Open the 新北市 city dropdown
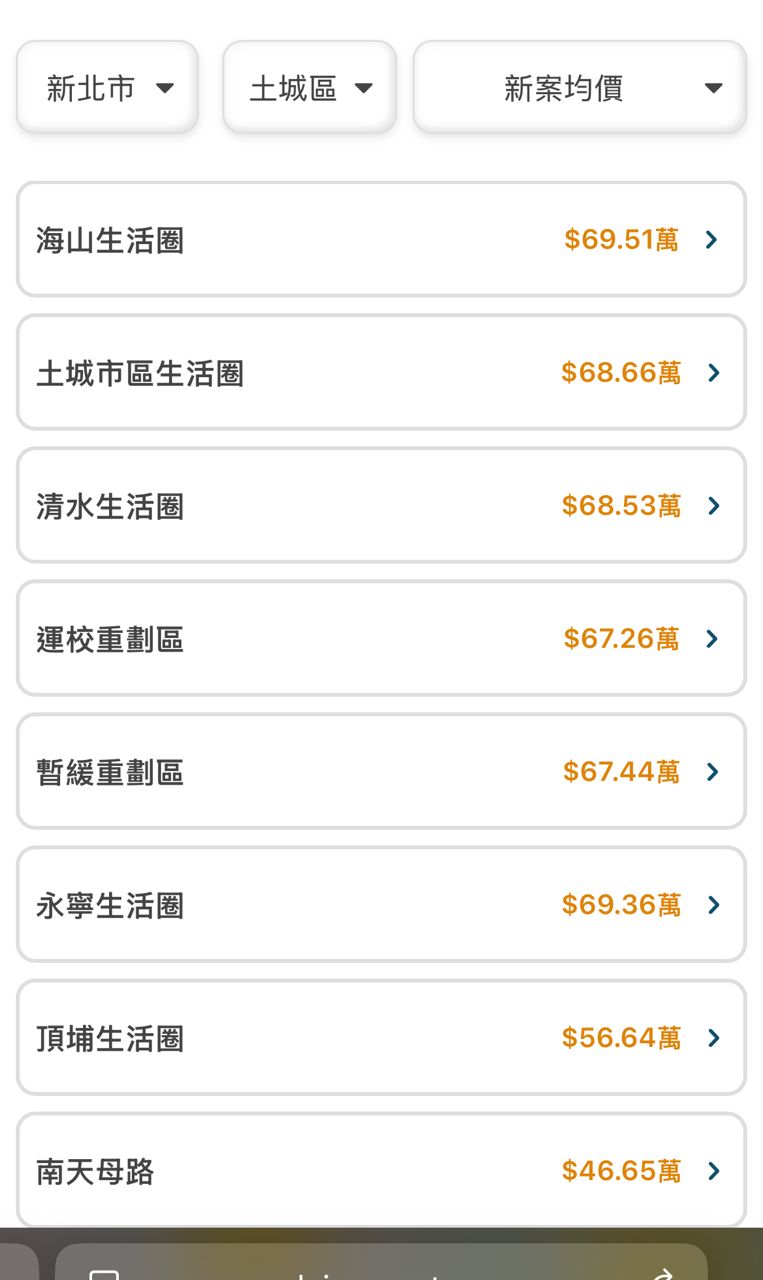763x1280 pixels. tap(108, 88)
